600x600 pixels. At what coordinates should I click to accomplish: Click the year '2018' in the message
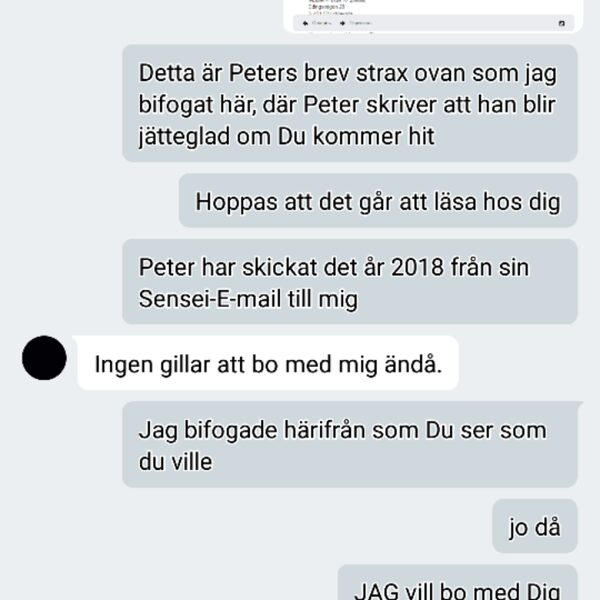[417, 267]
